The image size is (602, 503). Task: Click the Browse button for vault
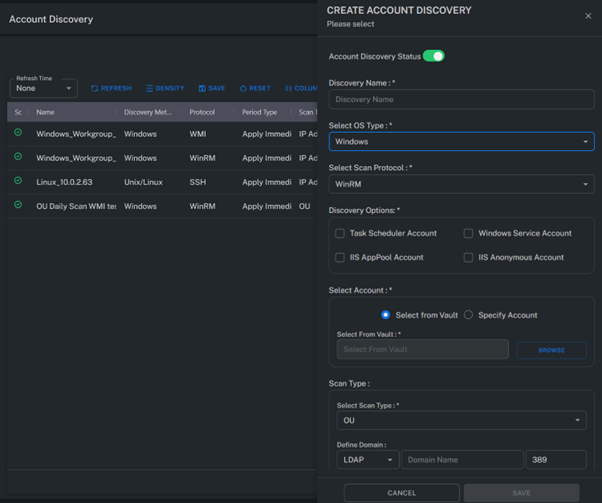(x=551, y=350)
